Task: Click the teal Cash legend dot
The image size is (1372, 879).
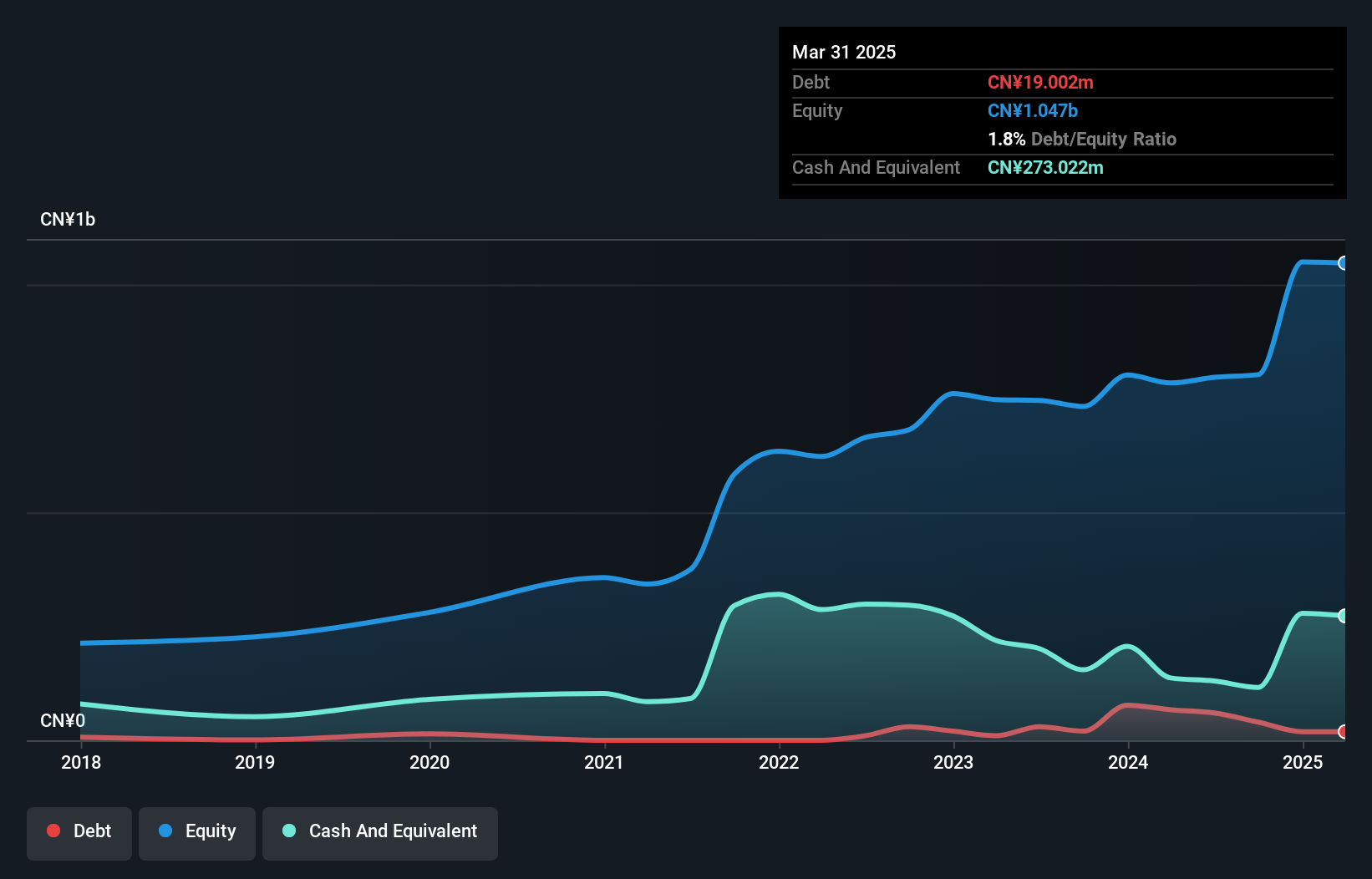Action: pyautogui.click(x=289, y=831)
